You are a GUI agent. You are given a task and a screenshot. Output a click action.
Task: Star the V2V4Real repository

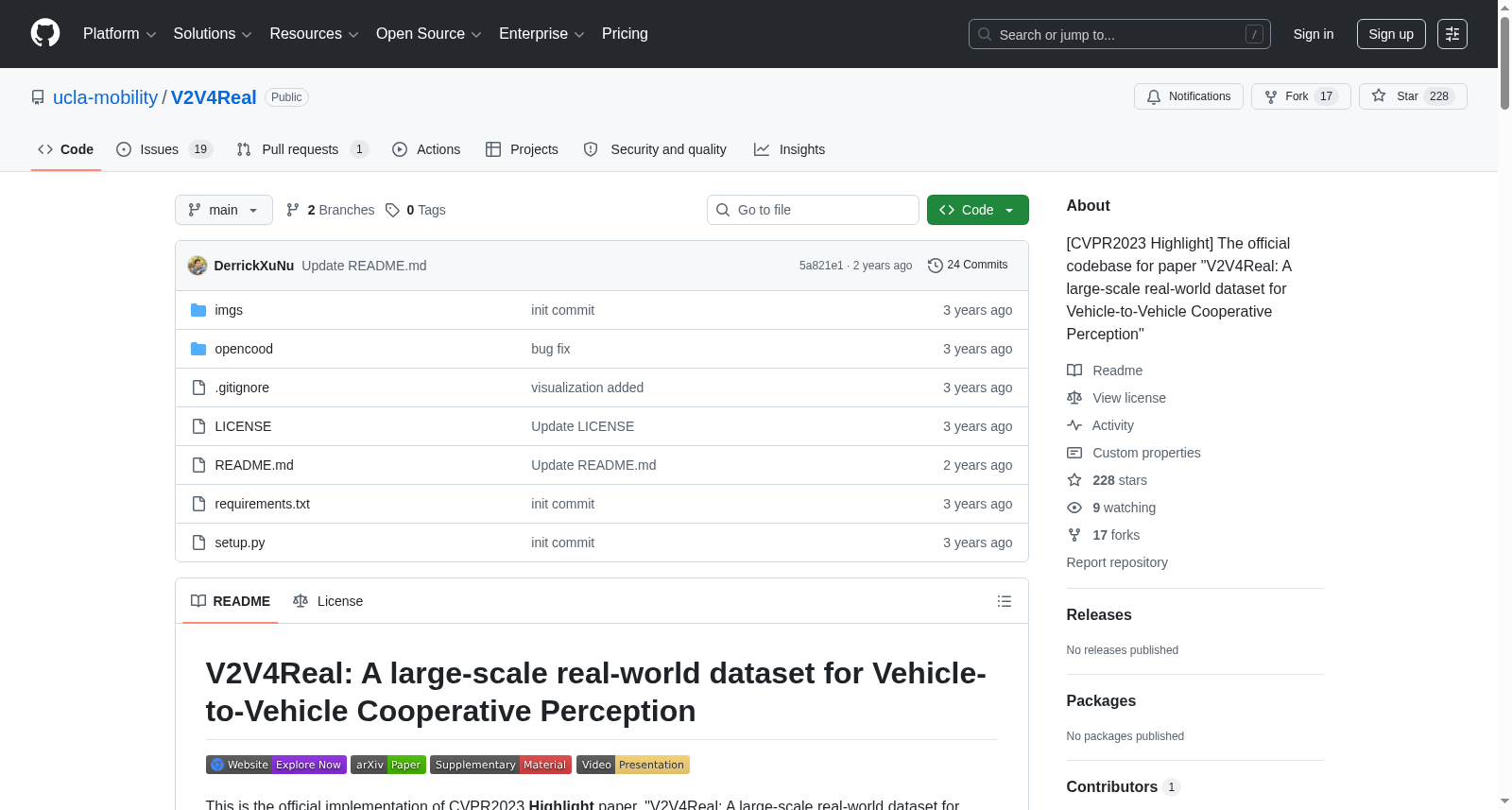(1413, 96)
